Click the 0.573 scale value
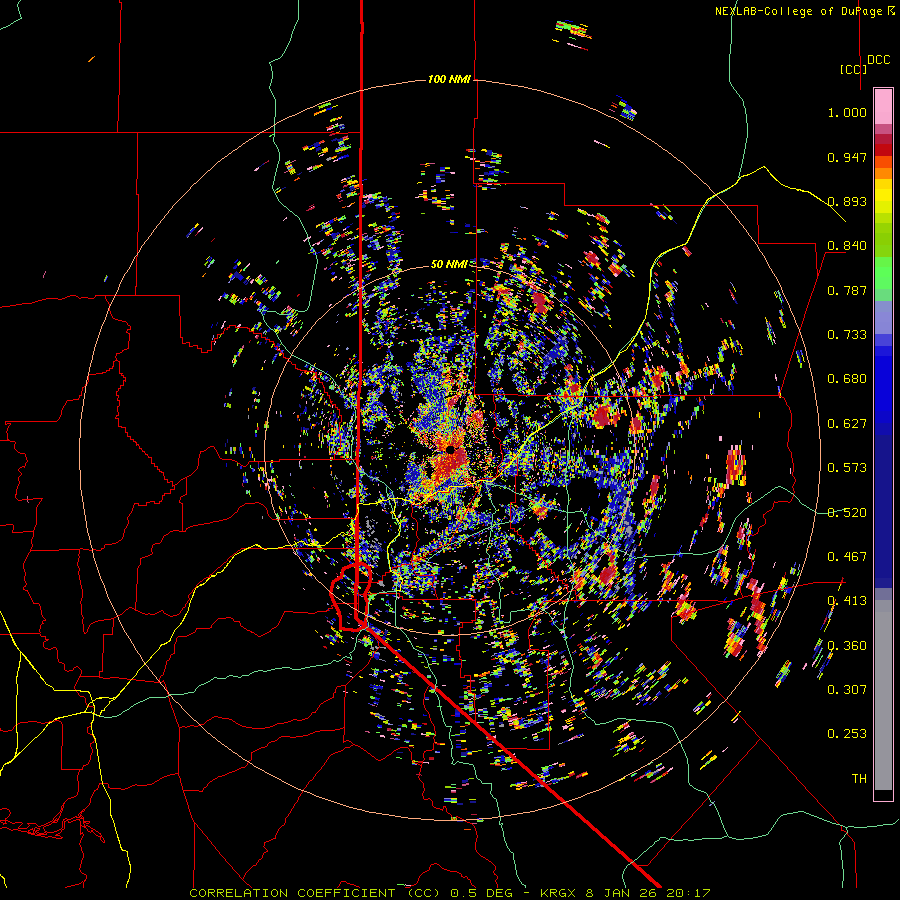Viewport: 900px width, 900px height. pyautogui.click(x=847, y=468)
